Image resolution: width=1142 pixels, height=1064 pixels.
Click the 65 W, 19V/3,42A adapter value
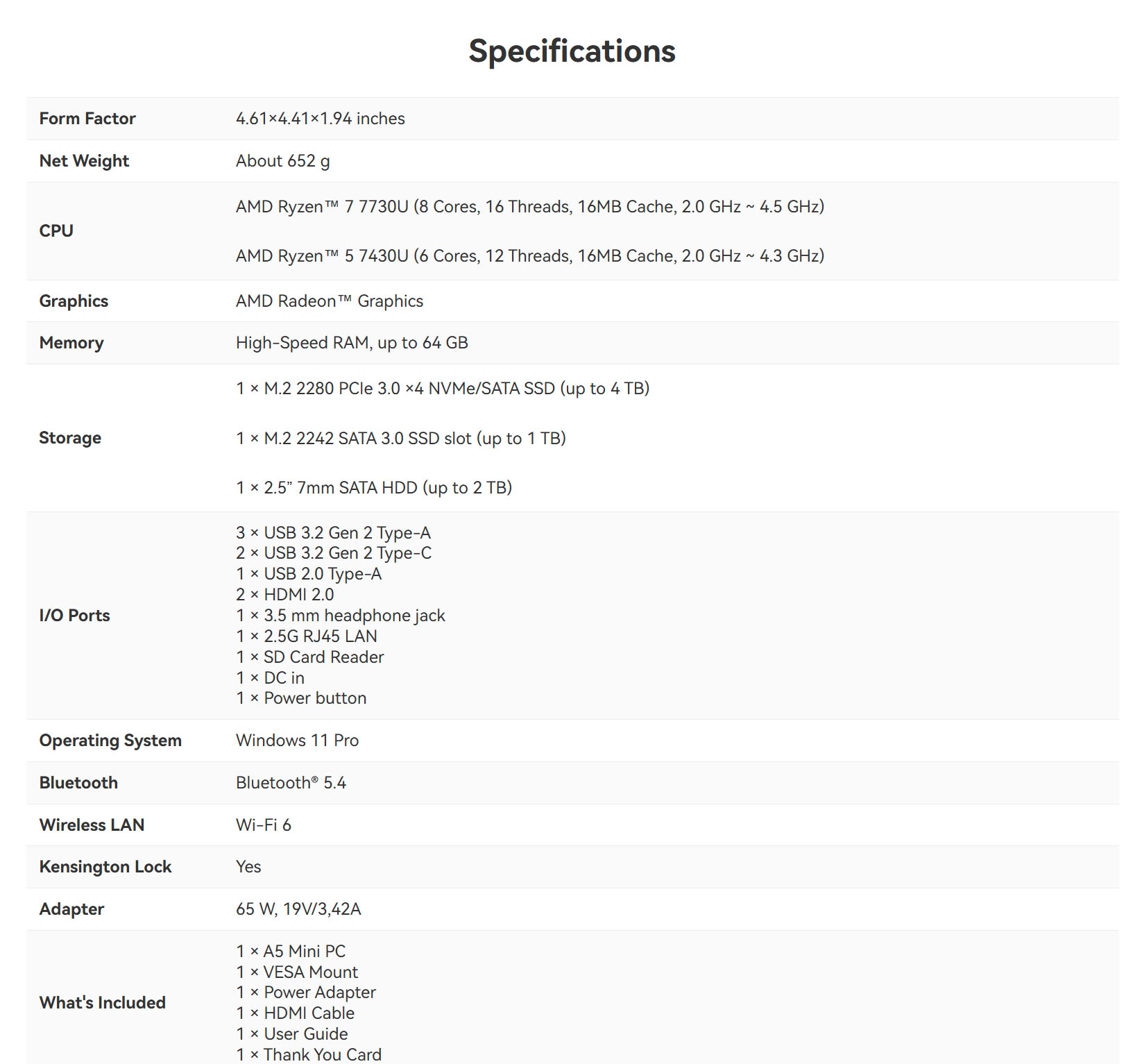tap(298, 909)
